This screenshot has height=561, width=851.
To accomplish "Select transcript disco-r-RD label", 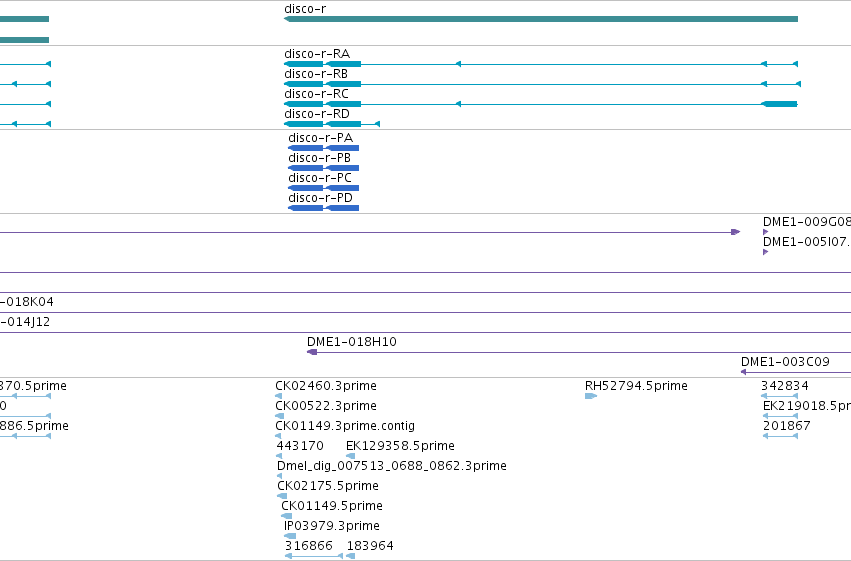I will [x=317, y=114].
